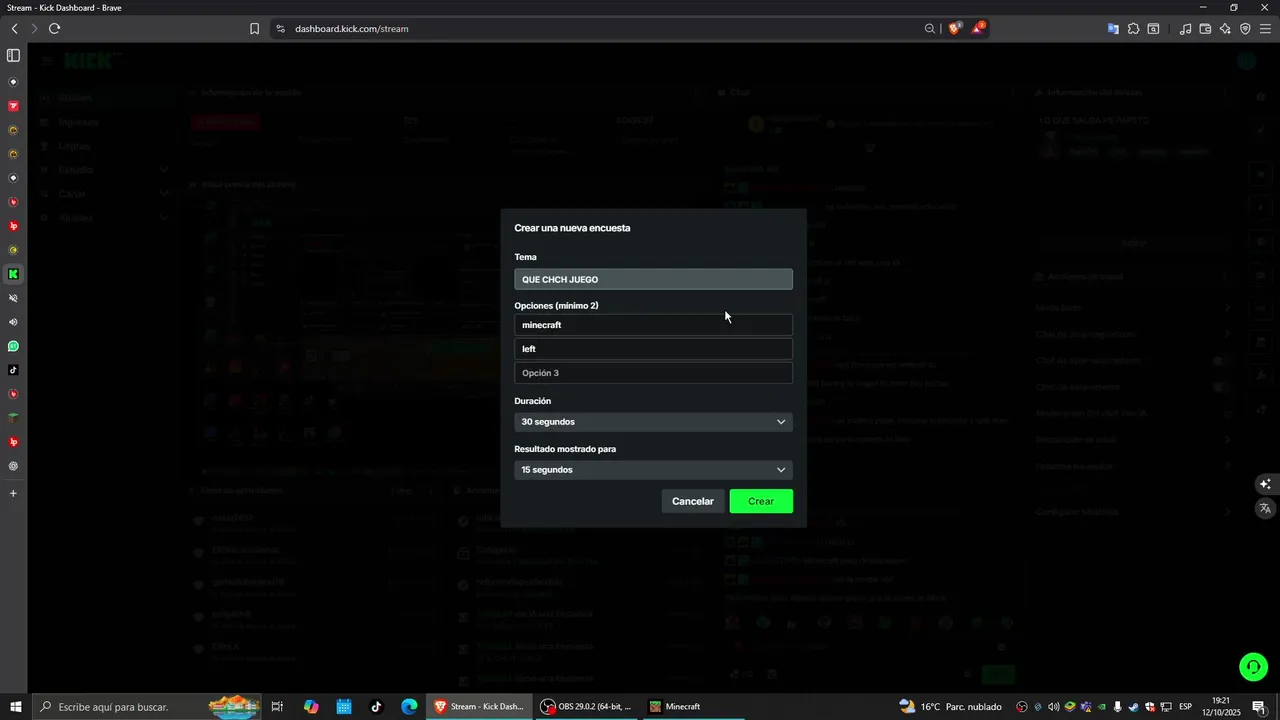Open the Brave playlist music note icon
Image resolution: width=1280 pixels, height=720 pixels.
click(x=1185, y=29)
